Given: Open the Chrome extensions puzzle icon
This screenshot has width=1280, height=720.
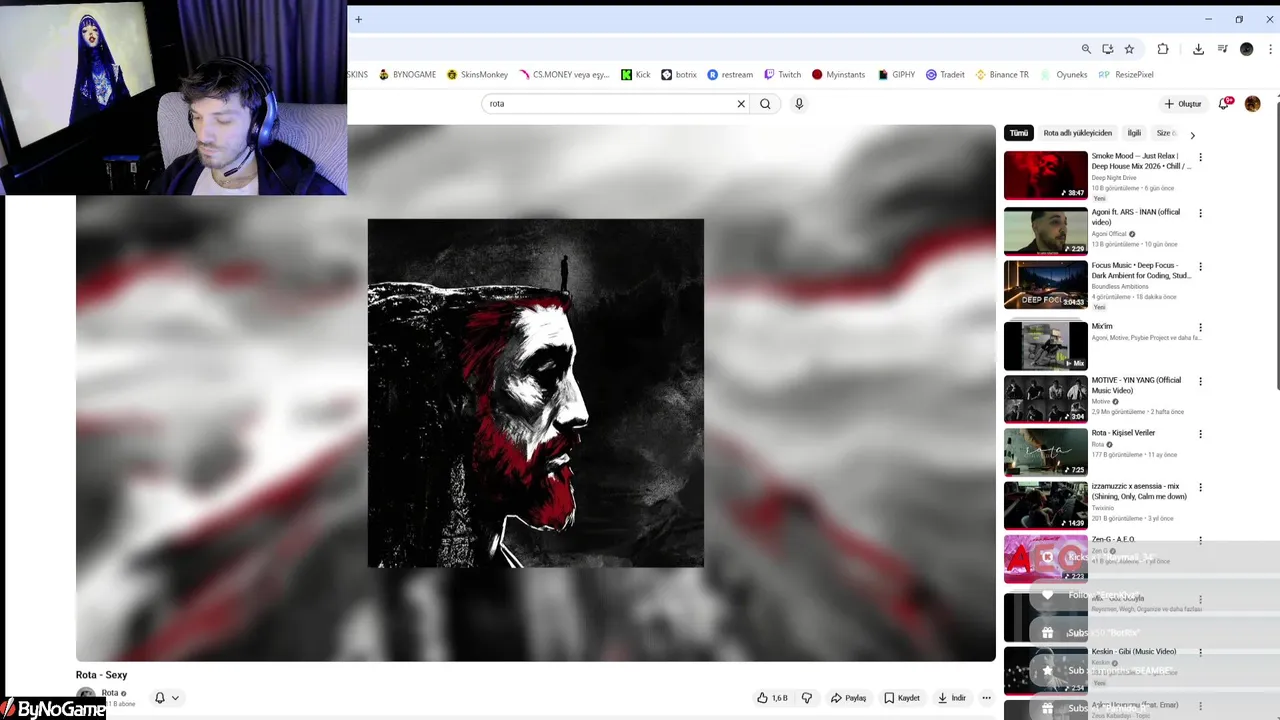Looking at the screenshot, I should [x=1163, y=49].
